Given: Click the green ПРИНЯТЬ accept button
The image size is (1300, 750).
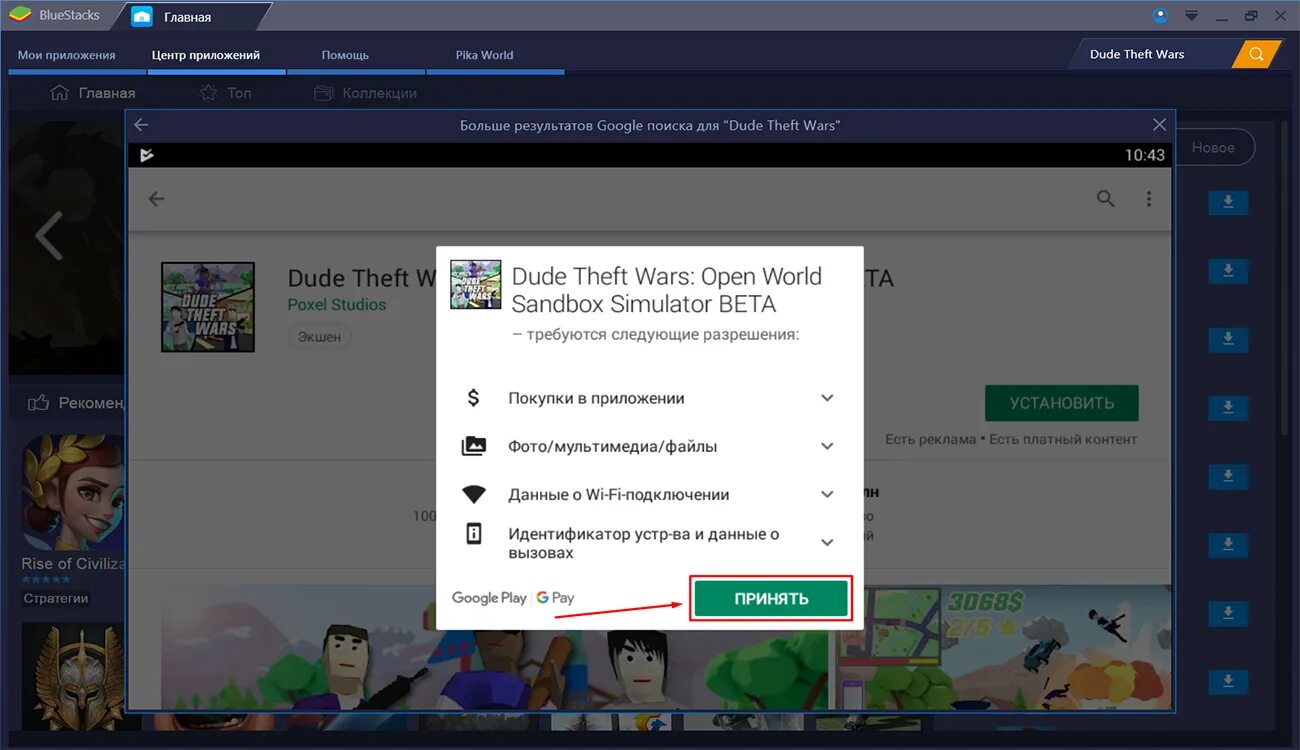Looking at the screenshot, I should point(771,599).
